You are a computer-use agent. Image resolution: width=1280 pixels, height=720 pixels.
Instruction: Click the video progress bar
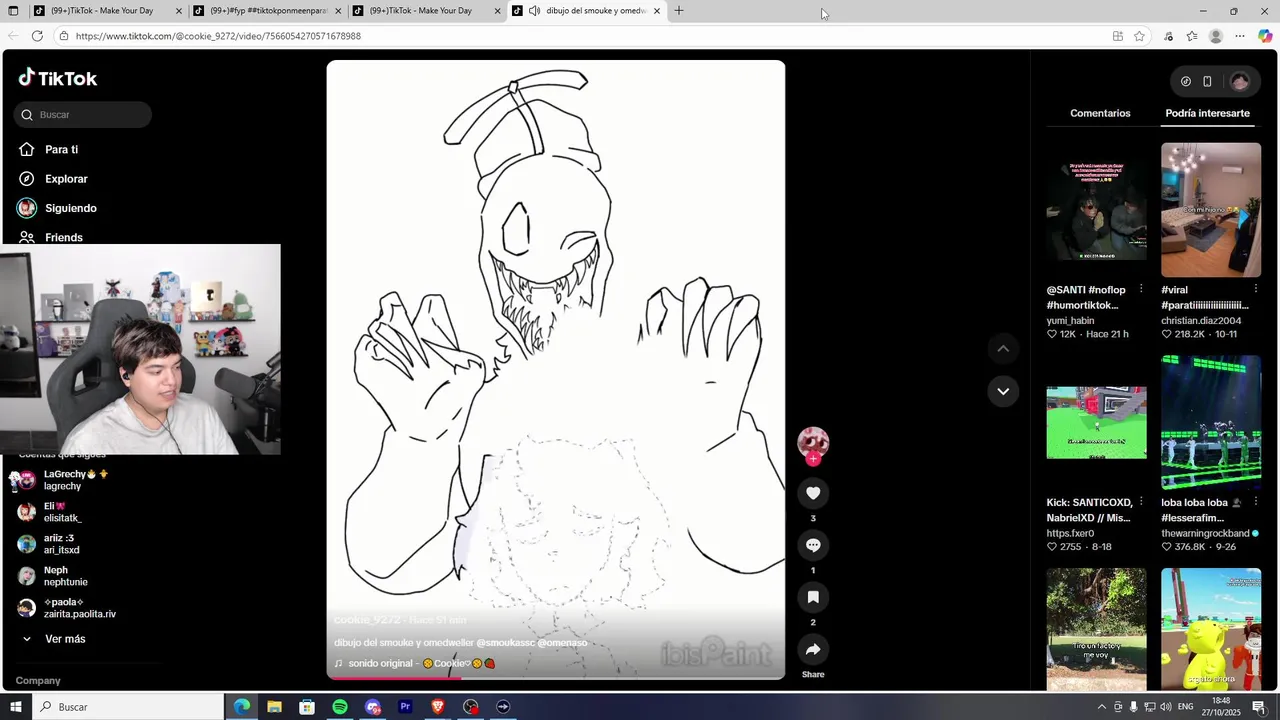pos(556,677)
